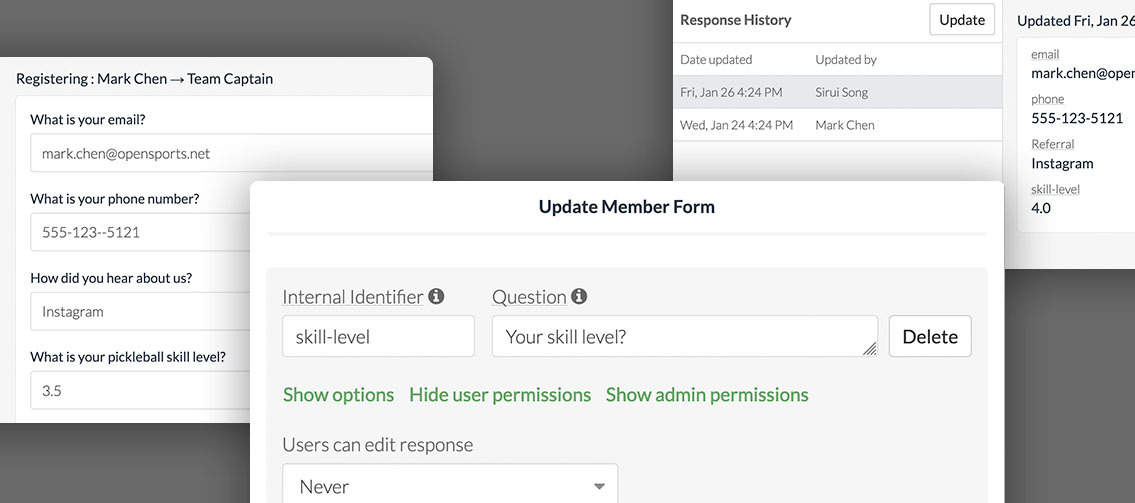Viewport: 1135px width, 503px height.
Task: Click the Question text field
Action: pos(684,337)
